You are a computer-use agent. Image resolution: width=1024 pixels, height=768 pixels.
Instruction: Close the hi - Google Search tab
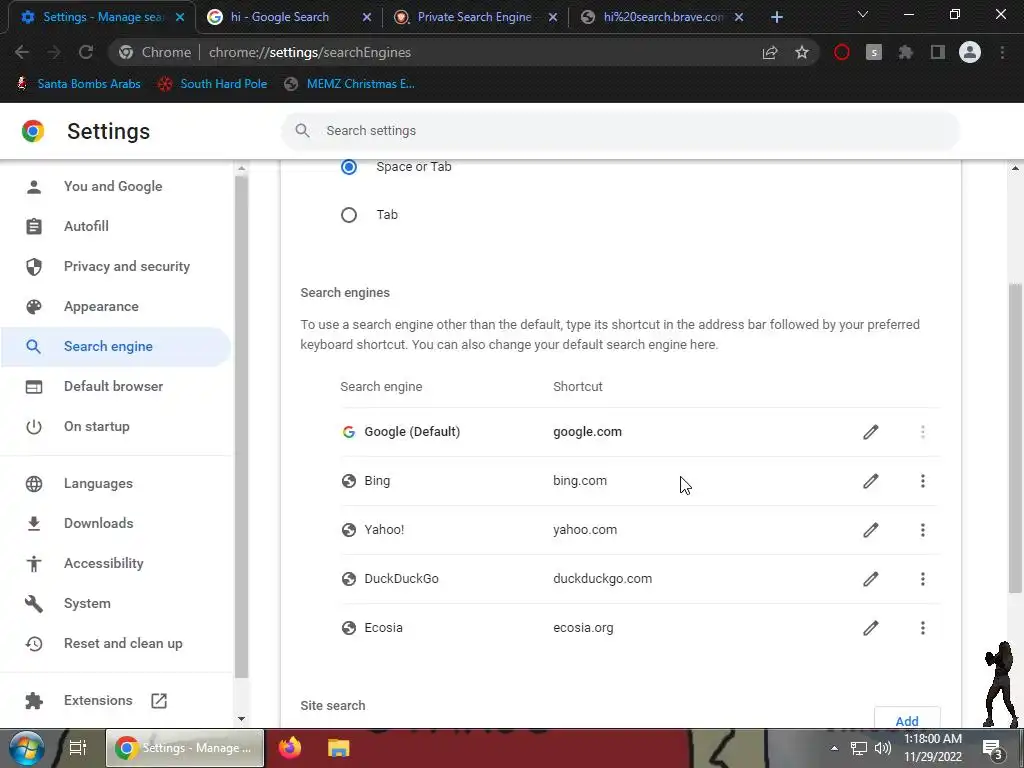point(366,18)
